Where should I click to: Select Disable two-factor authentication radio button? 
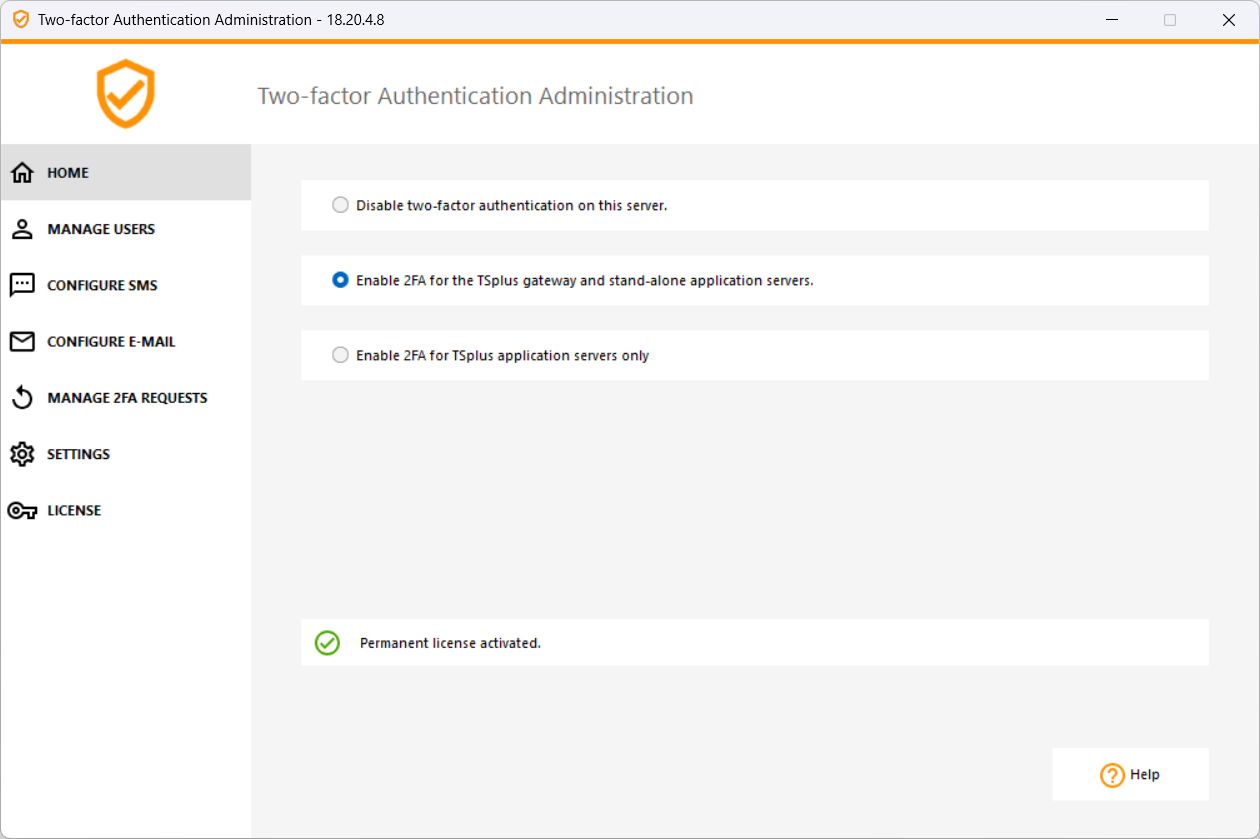click(340, 205)
